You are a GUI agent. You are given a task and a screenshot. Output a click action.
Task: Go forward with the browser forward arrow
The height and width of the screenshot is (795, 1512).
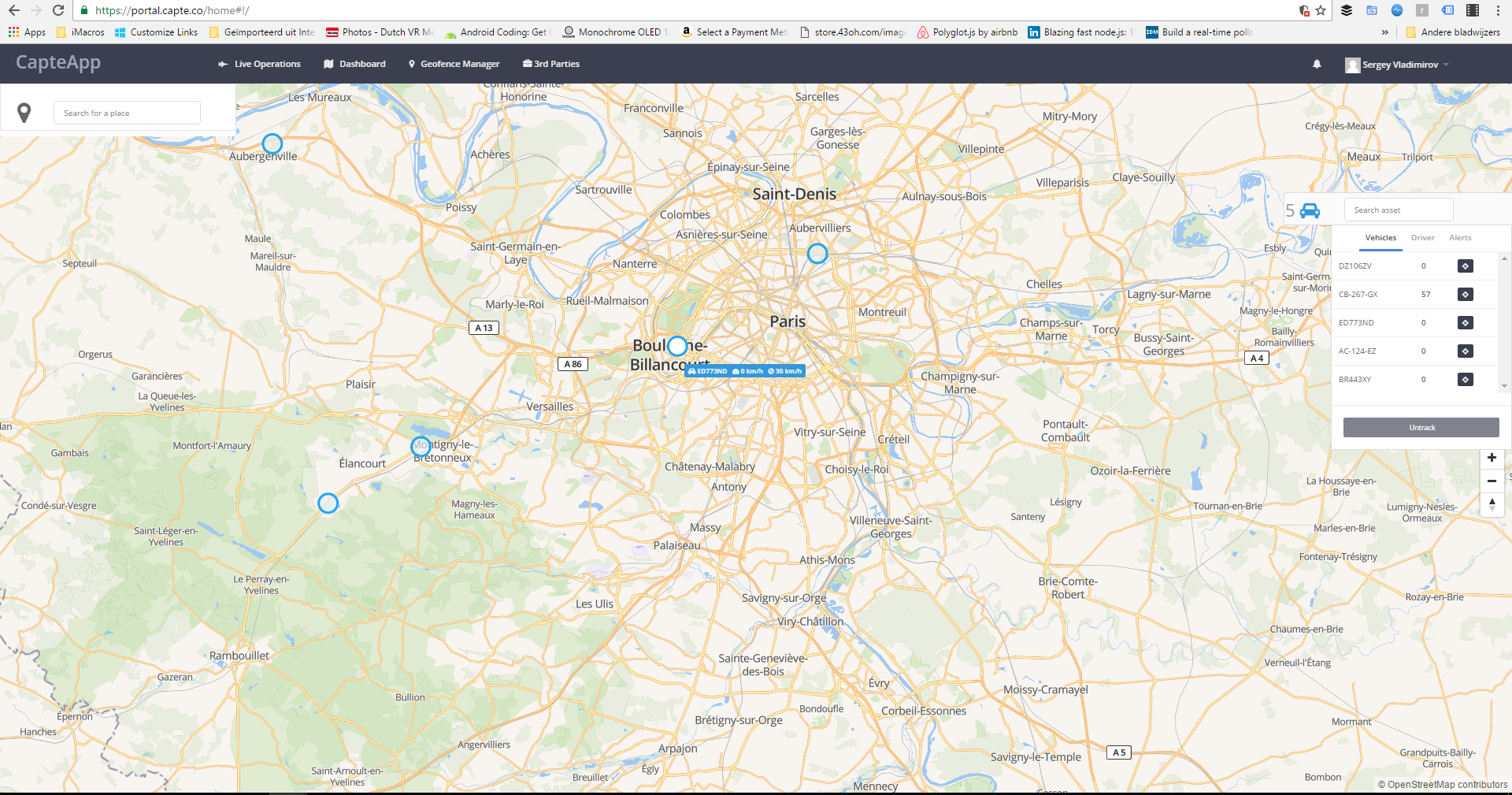coord(36,10)
